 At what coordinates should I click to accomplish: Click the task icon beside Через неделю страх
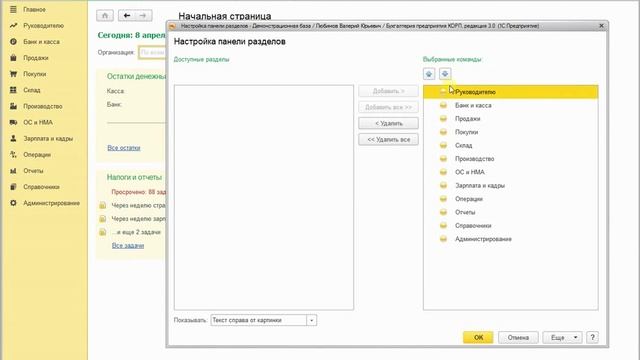[103, 206]
